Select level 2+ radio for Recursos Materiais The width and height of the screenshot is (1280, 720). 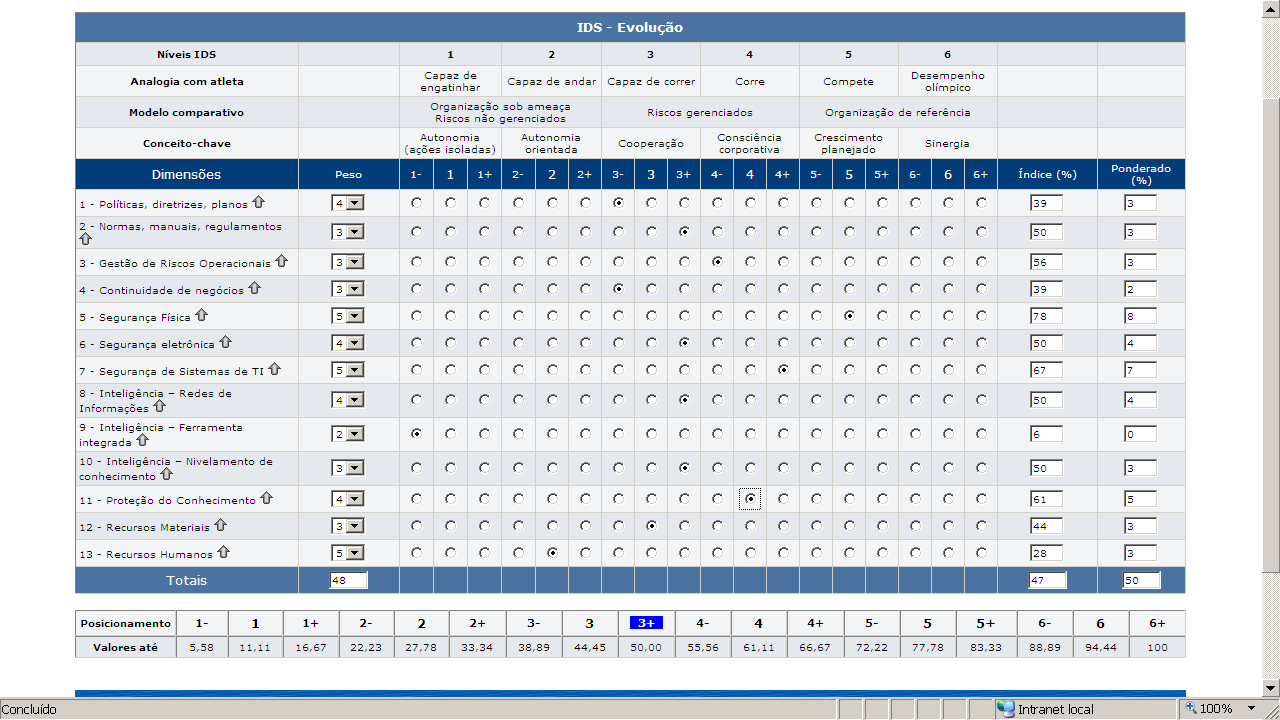click(585, 526)
